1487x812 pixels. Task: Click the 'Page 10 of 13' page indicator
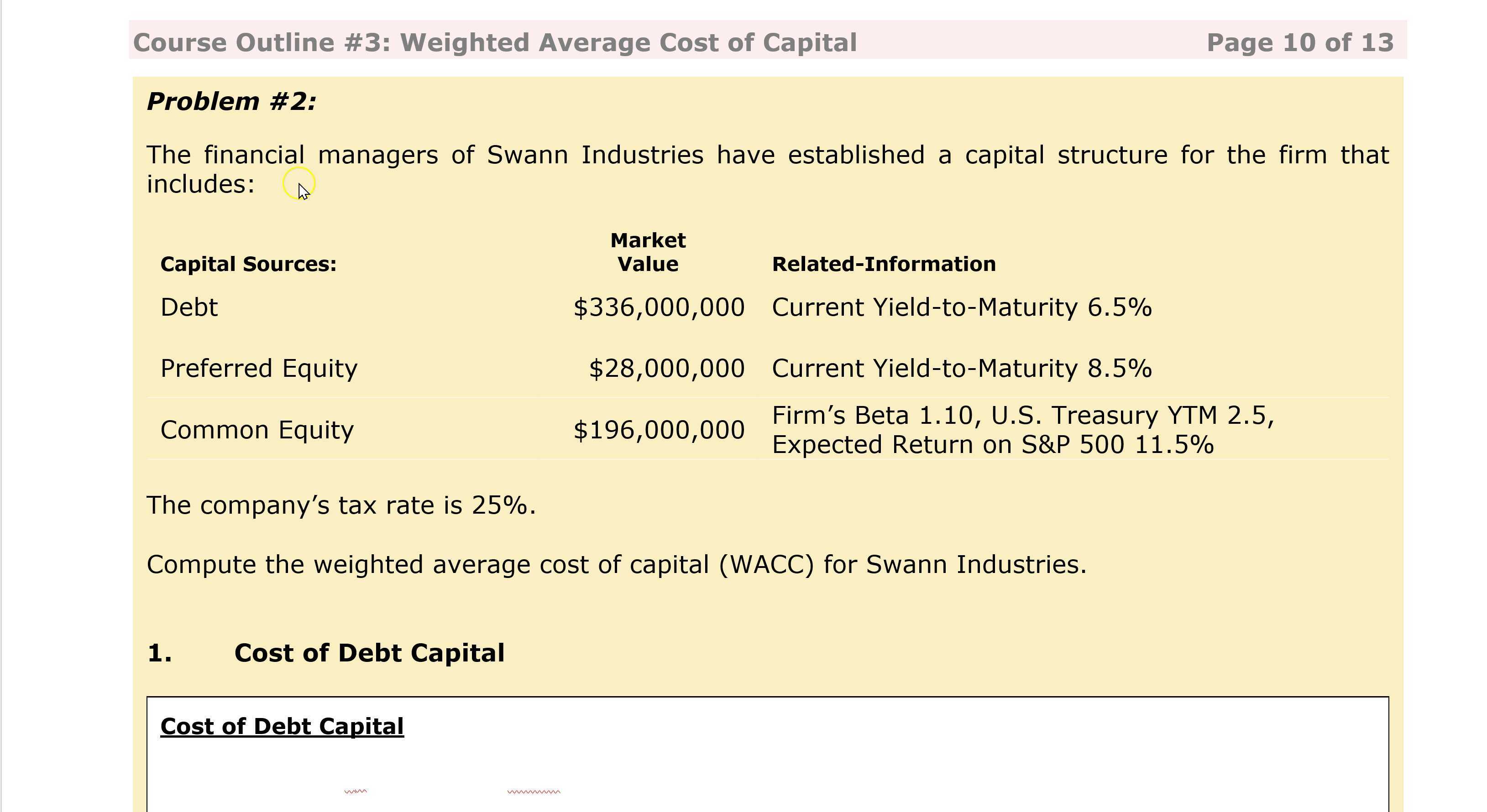click(1300, 43)
